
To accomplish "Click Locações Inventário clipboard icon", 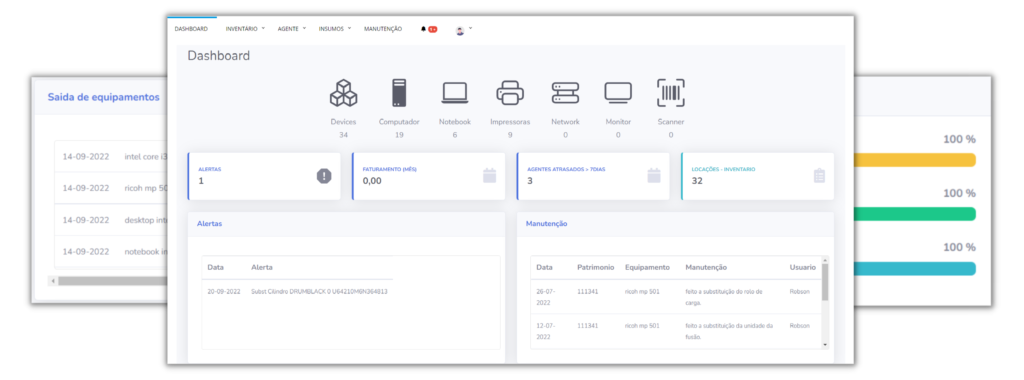I will tap(820, 176).
